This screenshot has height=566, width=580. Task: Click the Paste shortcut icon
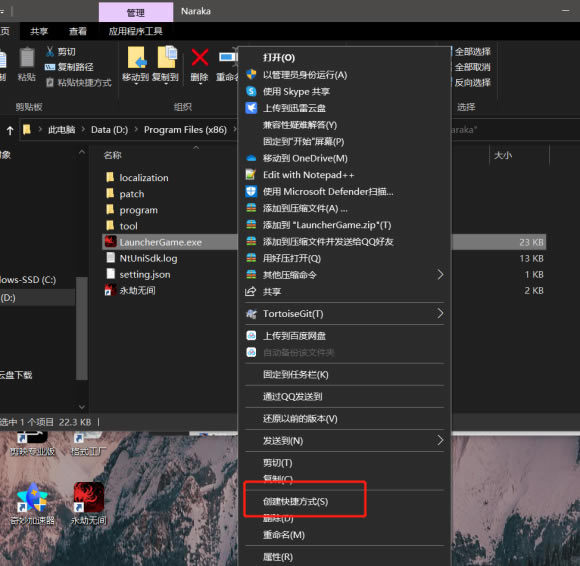[50, 82]
